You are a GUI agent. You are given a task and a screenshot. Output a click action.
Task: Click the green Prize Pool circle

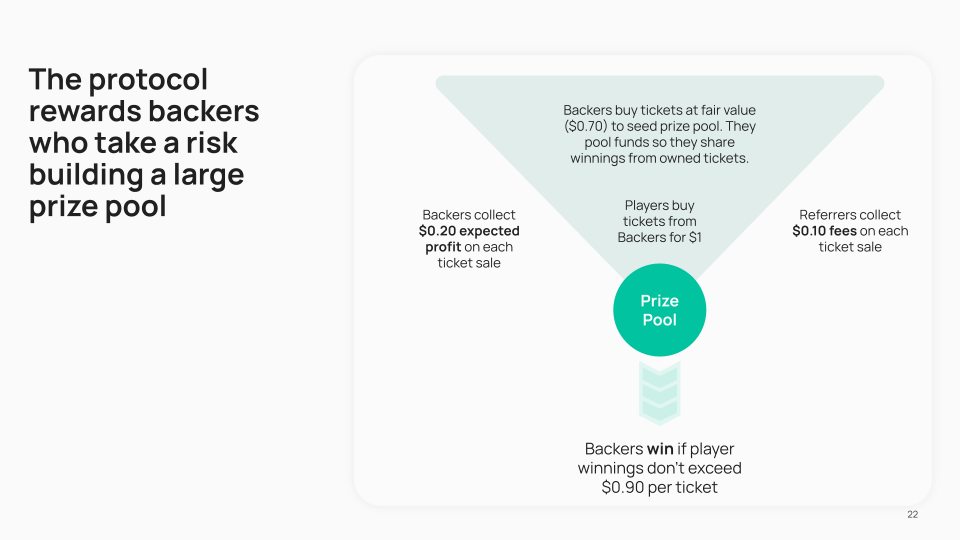[x=659, y=310]
